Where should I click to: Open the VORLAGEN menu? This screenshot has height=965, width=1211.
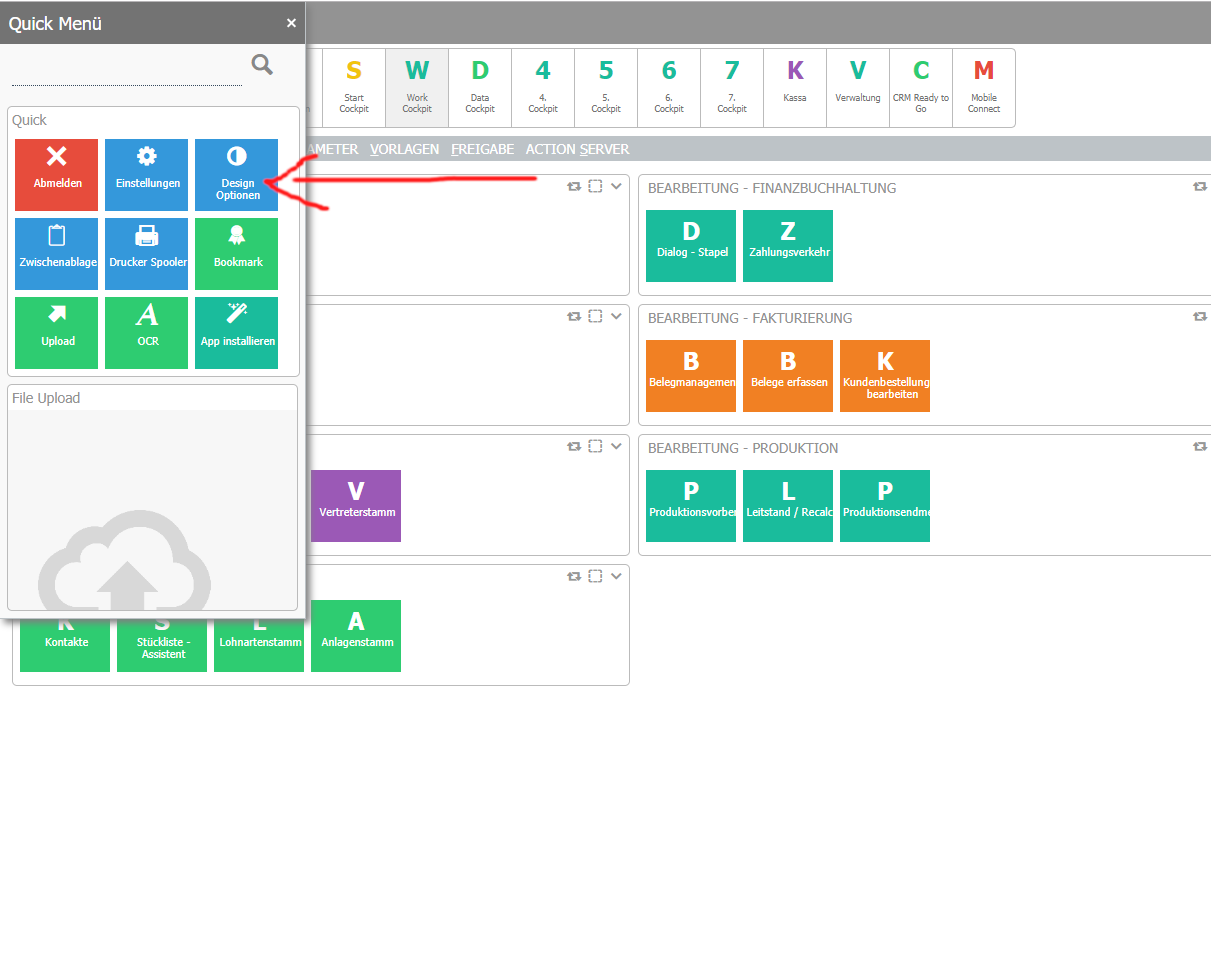tap(404, 149)
